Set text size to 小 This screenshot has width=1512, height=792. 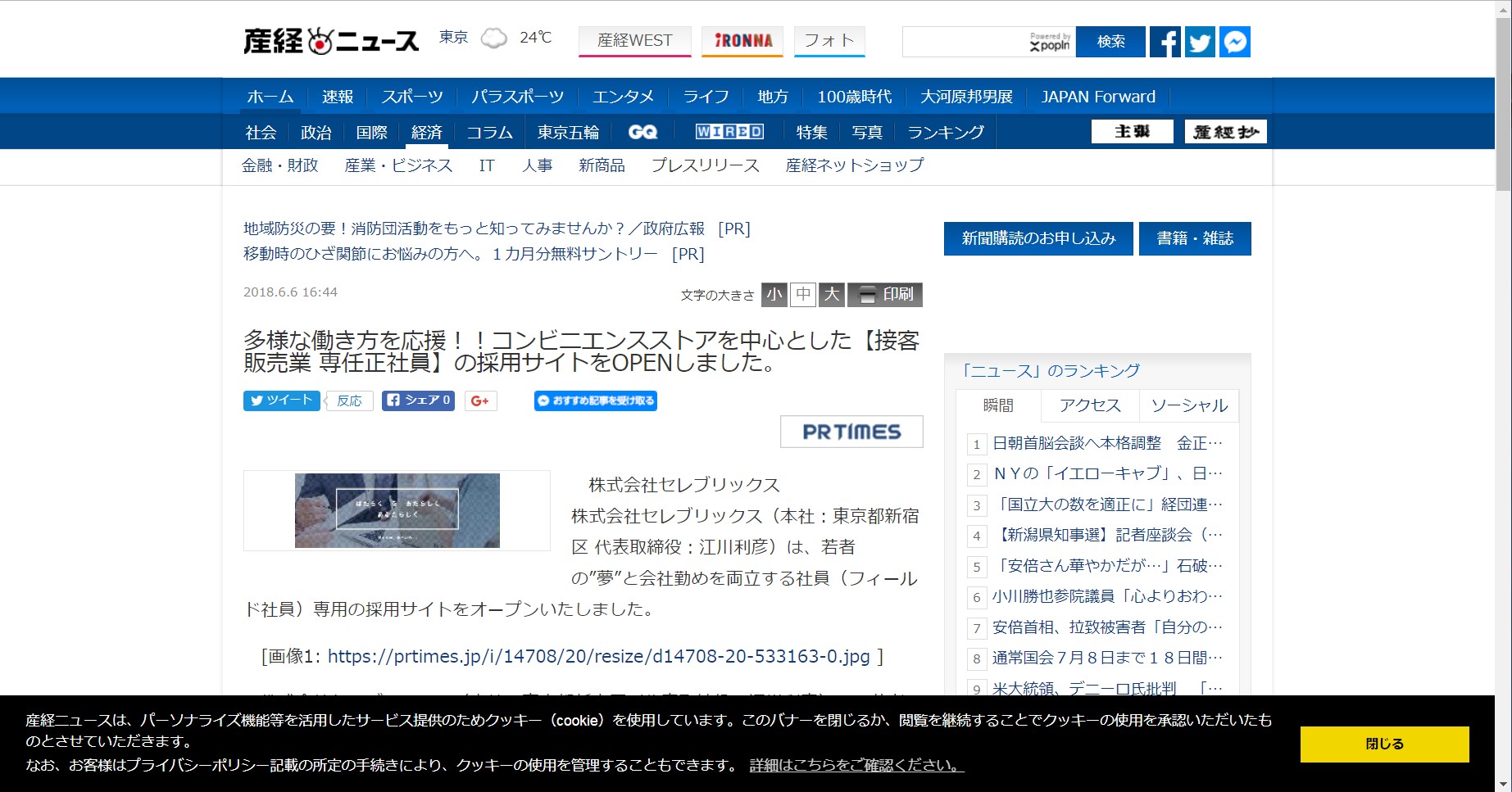(x=774, y=295)
